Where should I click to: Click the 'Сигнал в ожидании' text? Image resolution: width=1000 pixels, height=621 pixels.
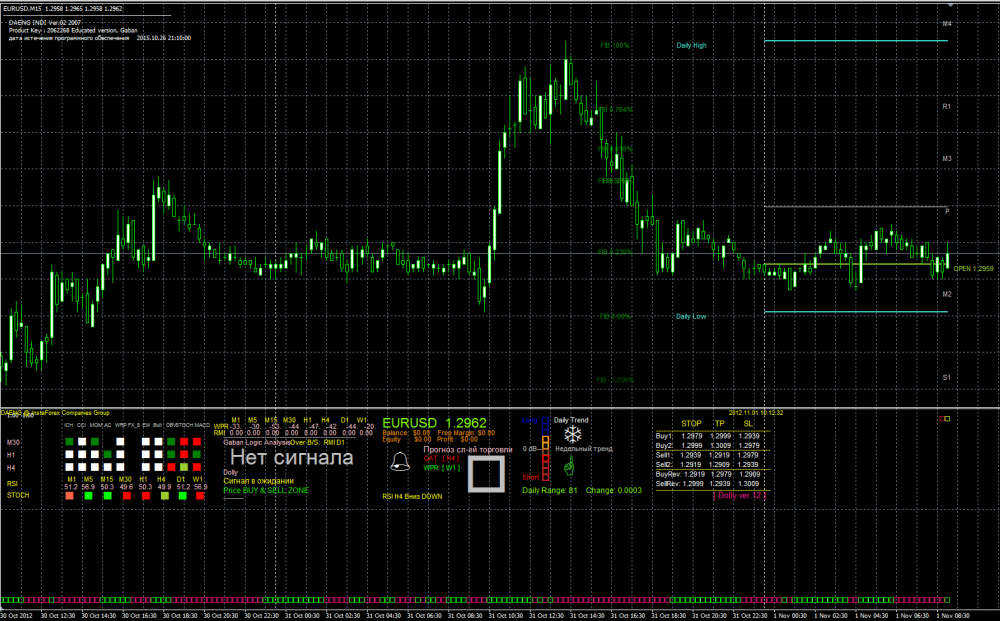(x=258, y=481)
